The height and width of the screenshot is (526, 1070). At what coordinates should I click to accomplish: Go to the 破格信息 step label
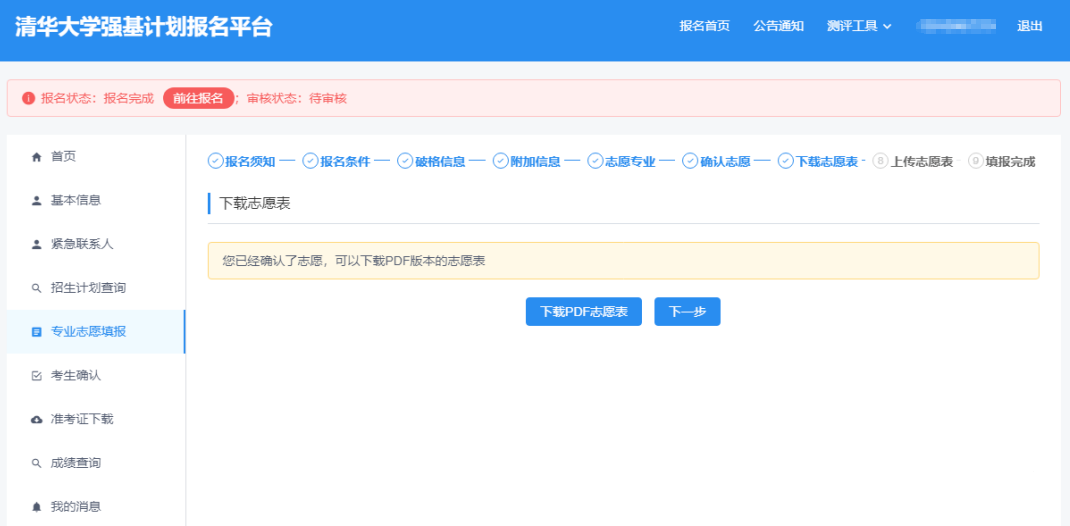point(440,162)
